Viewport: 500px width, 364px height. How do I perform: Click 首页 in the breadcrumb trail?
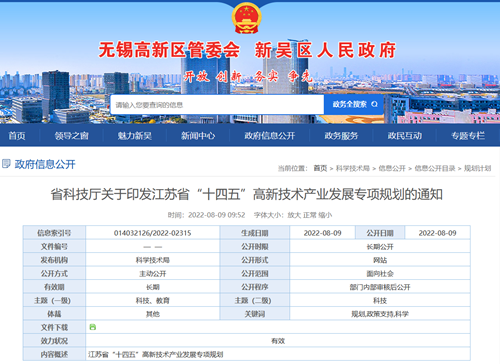point(320,168)
